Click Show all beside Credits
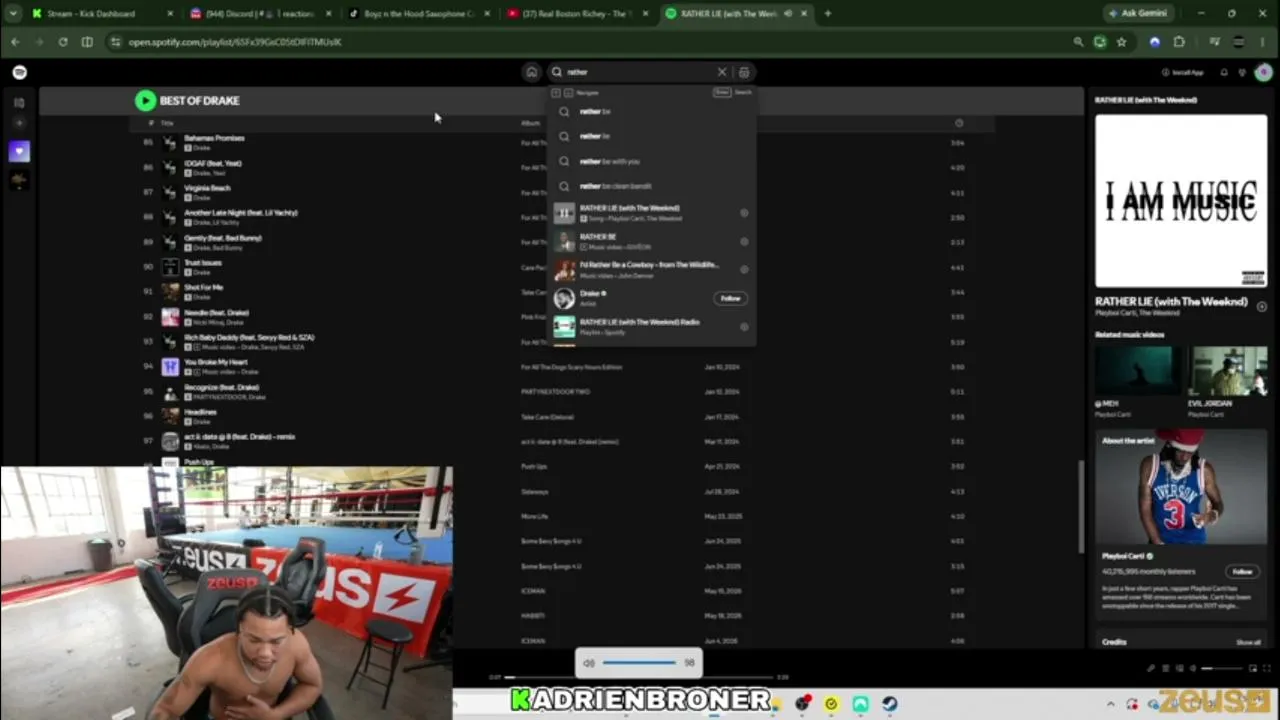 coord(1248,642)
